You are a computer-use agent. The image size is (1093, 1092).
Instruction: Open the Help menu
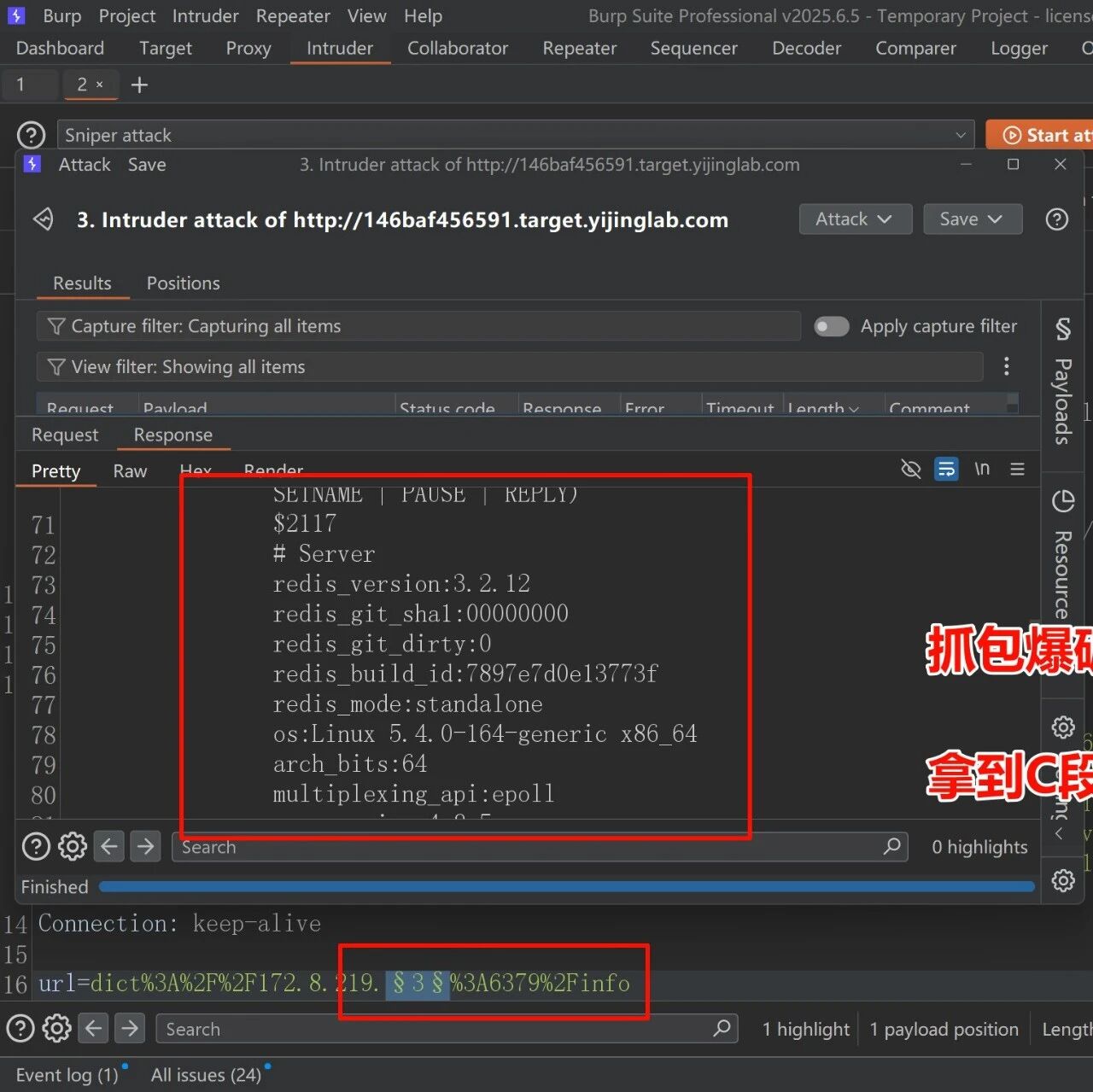coord(423,16)
